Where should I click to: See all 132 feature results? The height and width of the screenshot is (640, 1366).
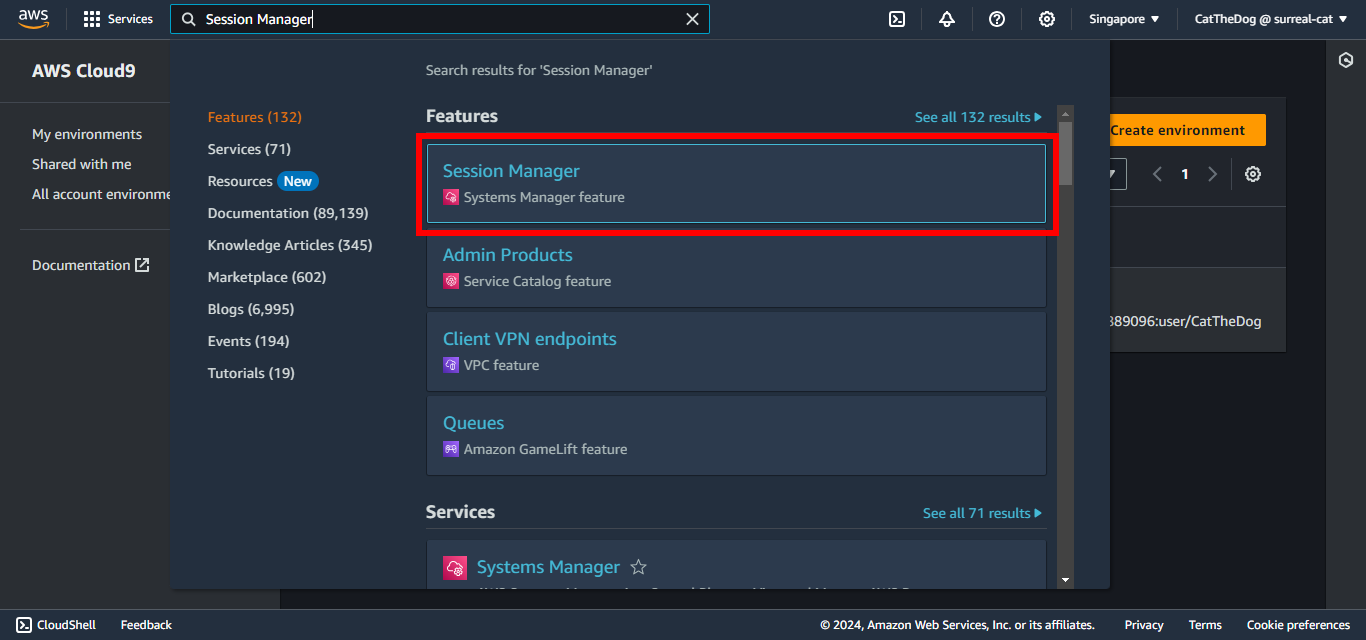(x=977, y=117)
